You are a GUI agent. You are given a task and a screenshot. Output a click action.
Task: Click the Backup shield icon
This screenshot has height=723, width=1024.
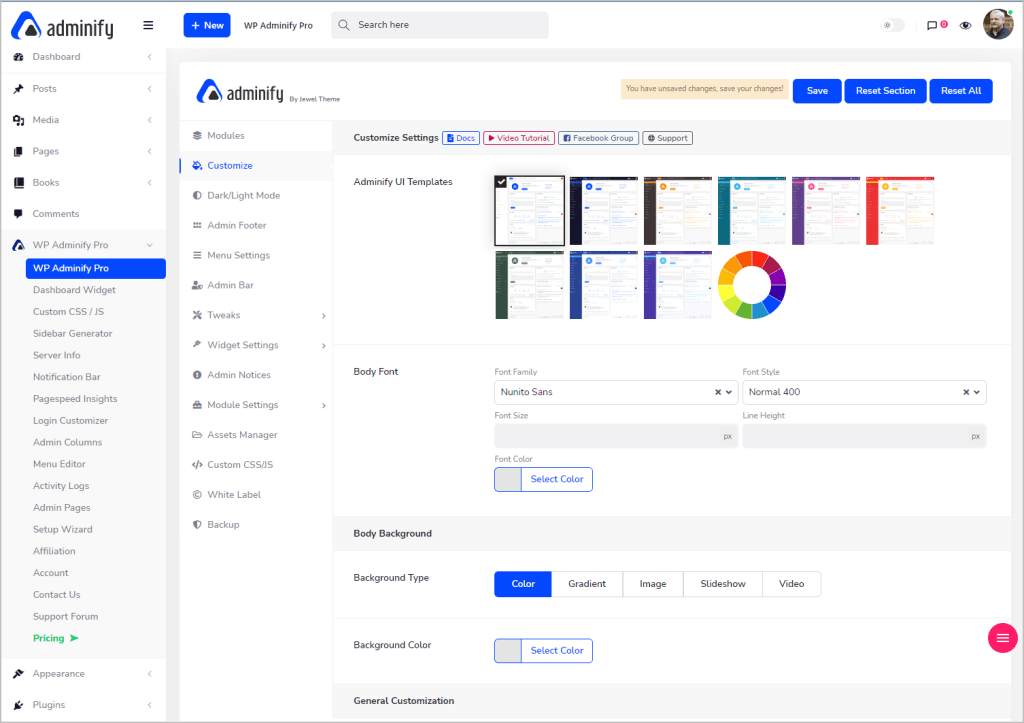tap(197, 524)
